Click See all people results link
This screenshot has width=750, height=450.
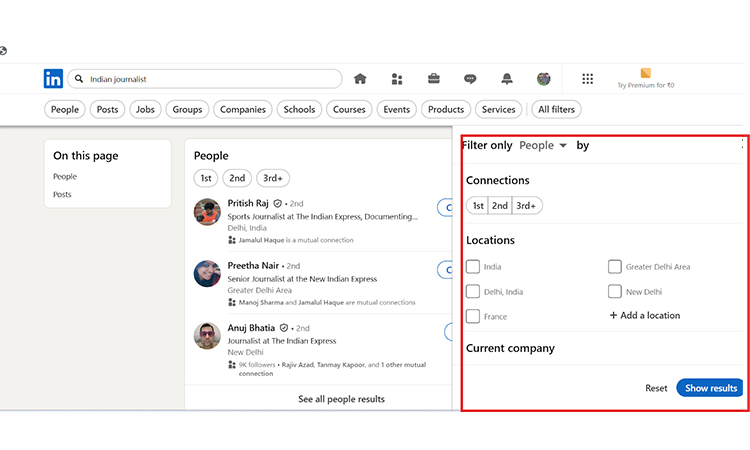click(x=341, y=399)
